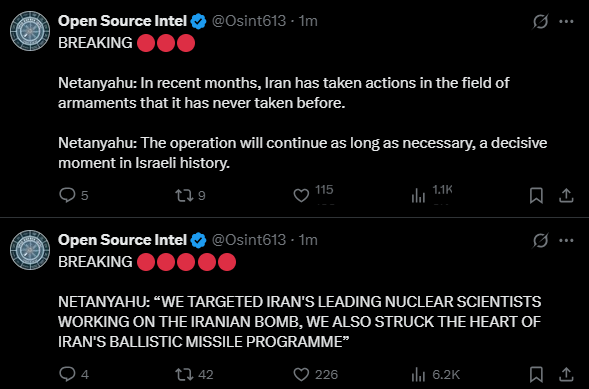This screenshot has height=389, width=589.
Task: Share the first tweet
Action: pos(566,196)
